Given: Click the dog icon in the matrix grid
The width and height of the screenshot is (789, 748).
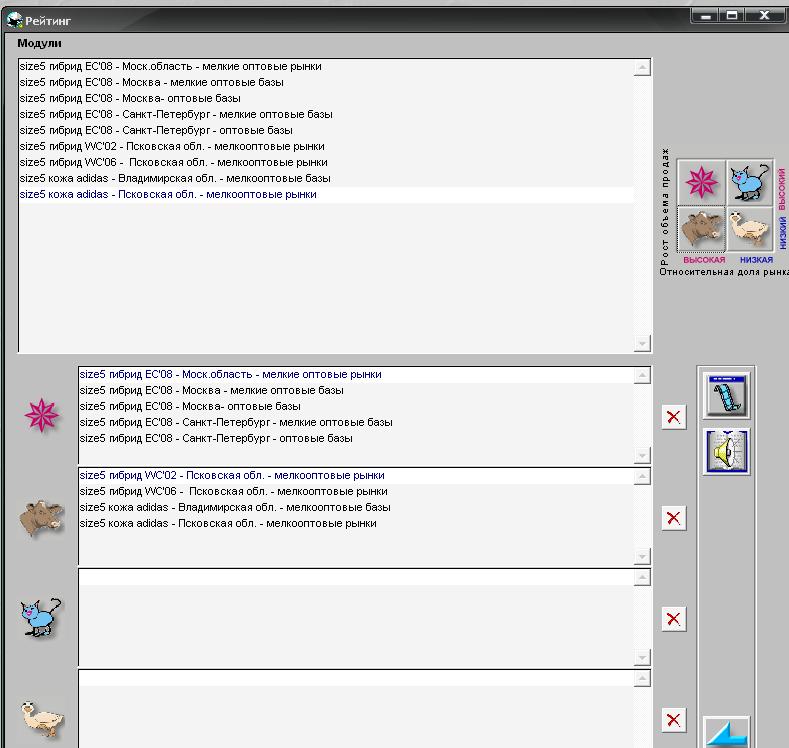Looking at the screenshot, I should pos(749,229).
